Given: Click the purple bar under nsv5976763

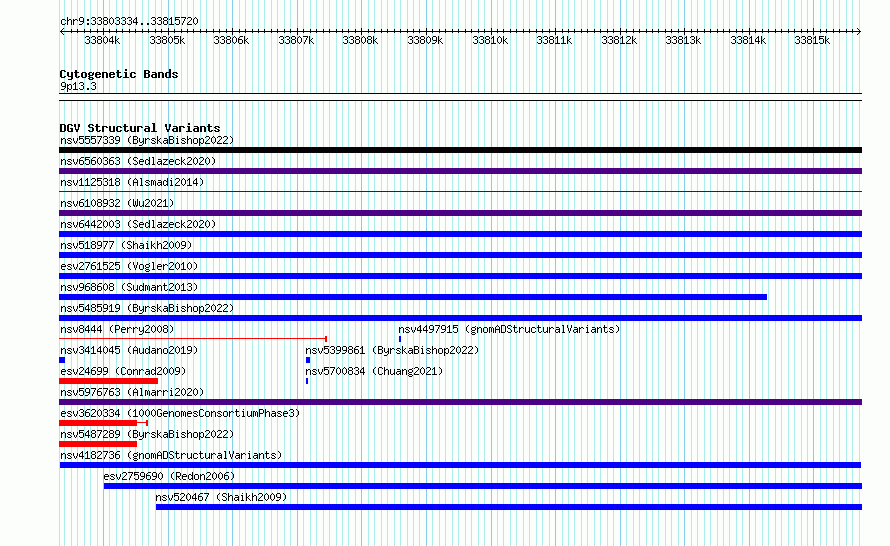Looking at the screenshot, I should [x=460, y=402].
